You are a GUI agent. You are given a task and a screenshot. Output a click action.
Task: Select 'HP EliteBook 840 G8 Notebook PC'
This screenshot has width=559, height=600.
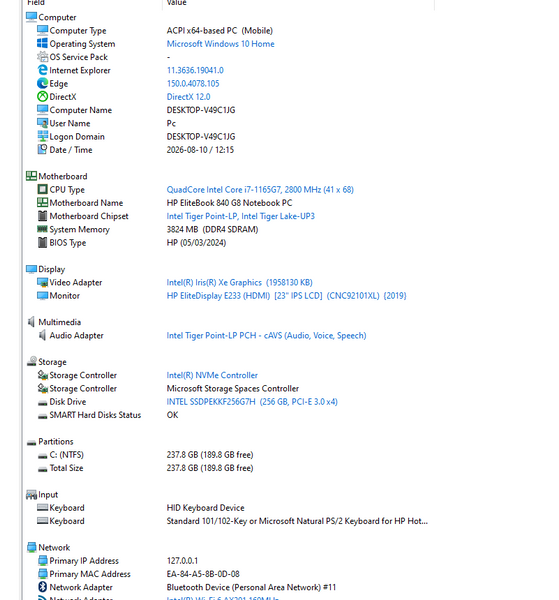point(229,203)
